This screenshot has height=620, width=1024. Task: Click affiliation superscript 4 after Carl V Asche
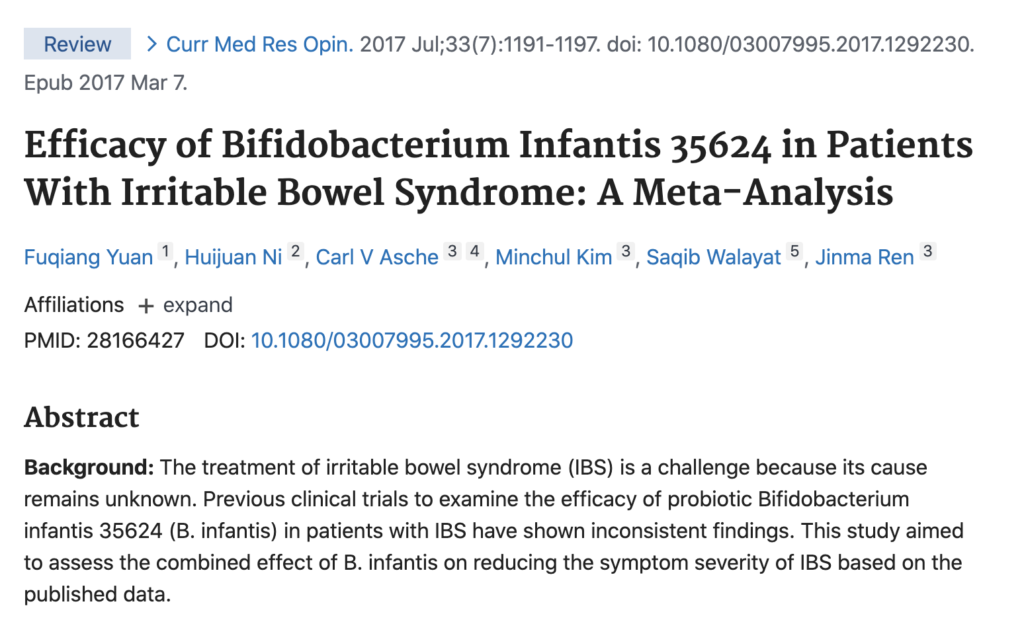click(475, 253)
